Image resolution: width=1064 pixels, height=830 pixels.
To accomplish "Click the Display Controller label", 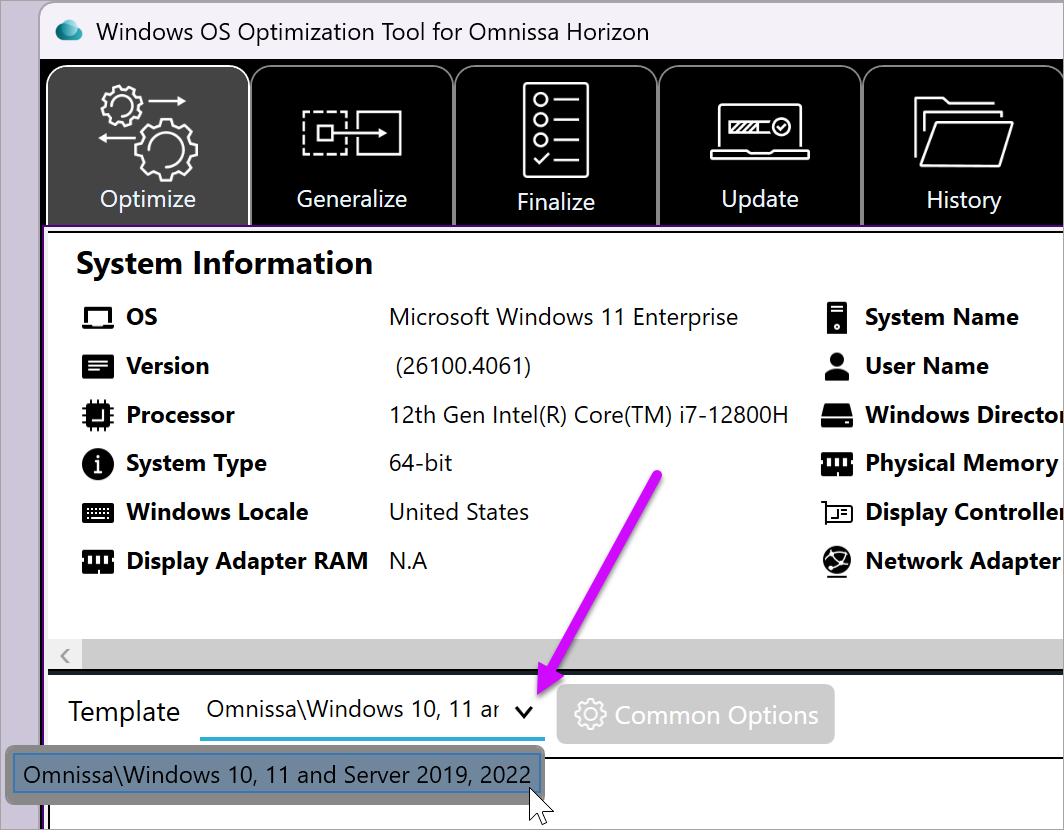I will (x=964, y=513).
